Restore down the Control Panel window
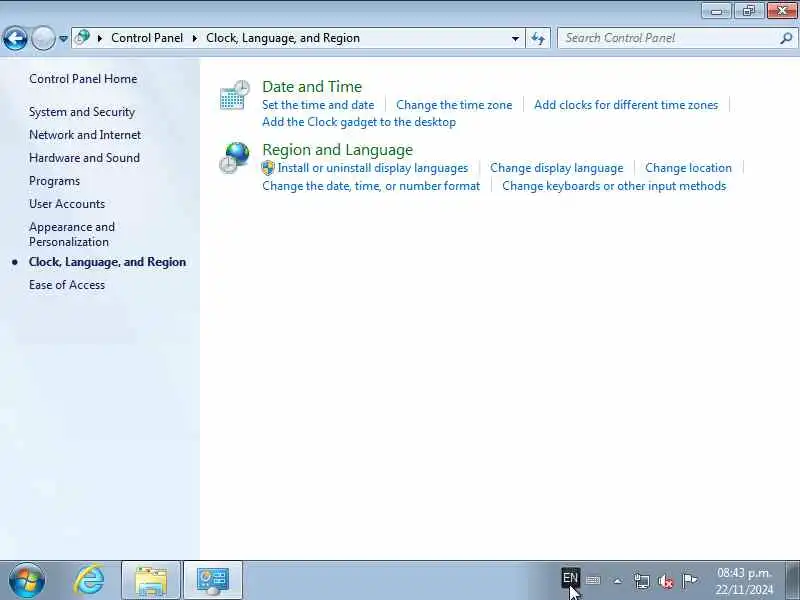 pos(748,11)
